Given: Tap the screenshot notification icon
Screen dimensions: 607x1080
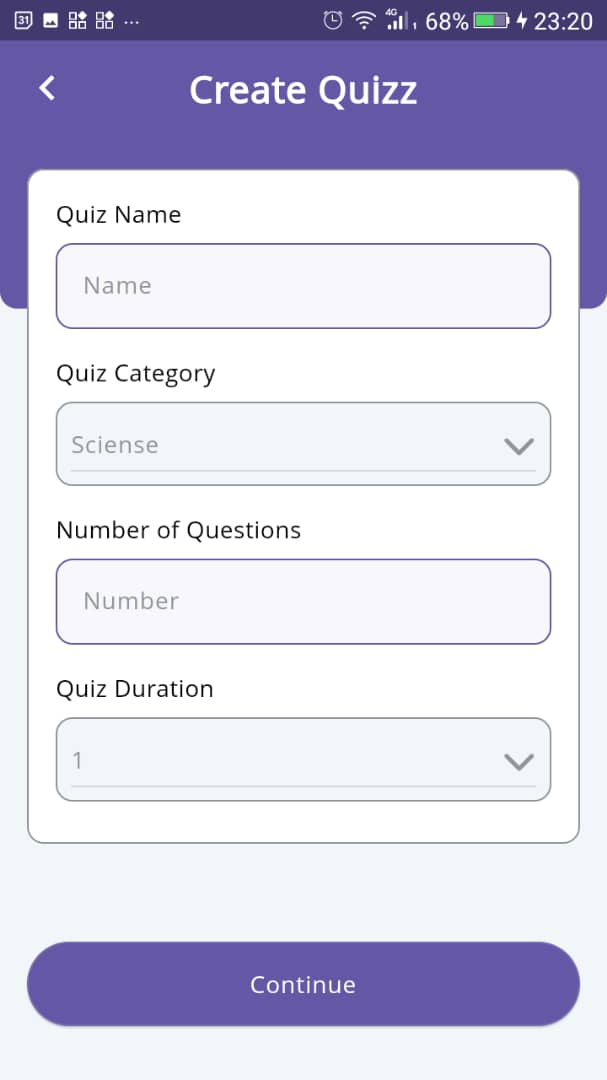Looking at the screenshot, I should point(49,19).
